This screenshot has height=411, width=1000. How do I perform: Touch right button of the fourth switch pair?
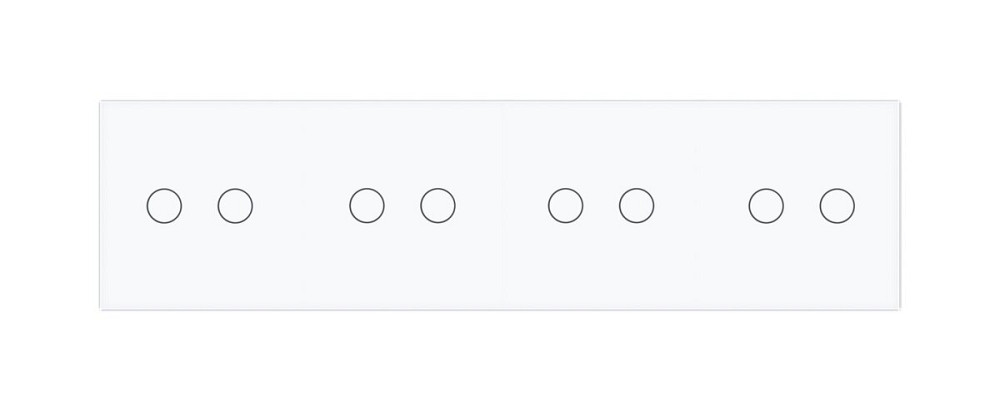(x=837, y=206)
